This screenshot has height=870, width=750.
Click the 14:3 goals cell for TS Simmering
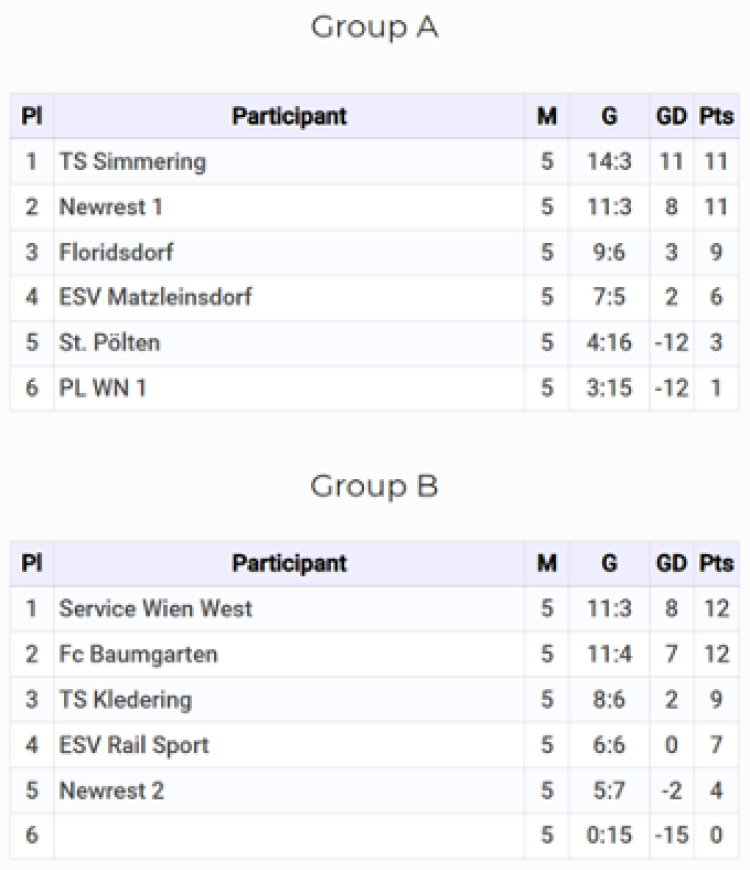[x=609, y=162]
